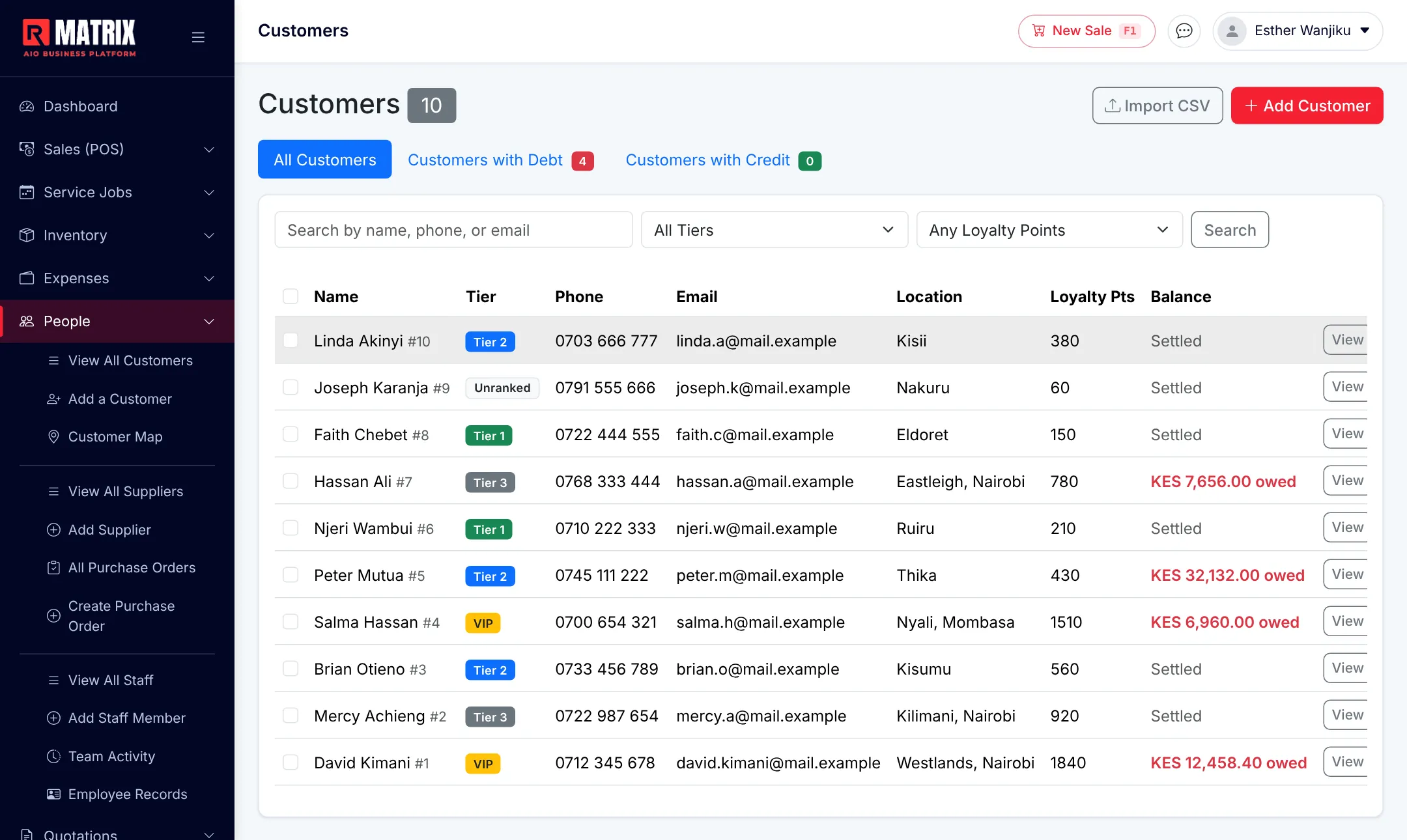The height and width of the screenshot is (840, 1407).
Task: Click the Add a Customer person-plus icon
Action: [54, 399]
